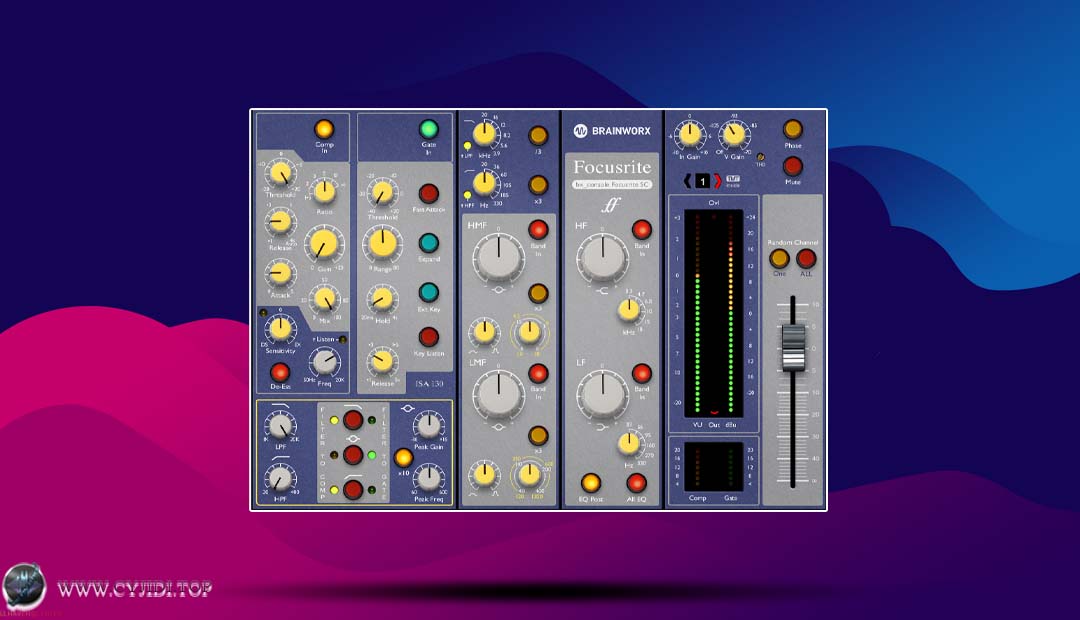Click the compressor Release knob

[x=280, y=222]
